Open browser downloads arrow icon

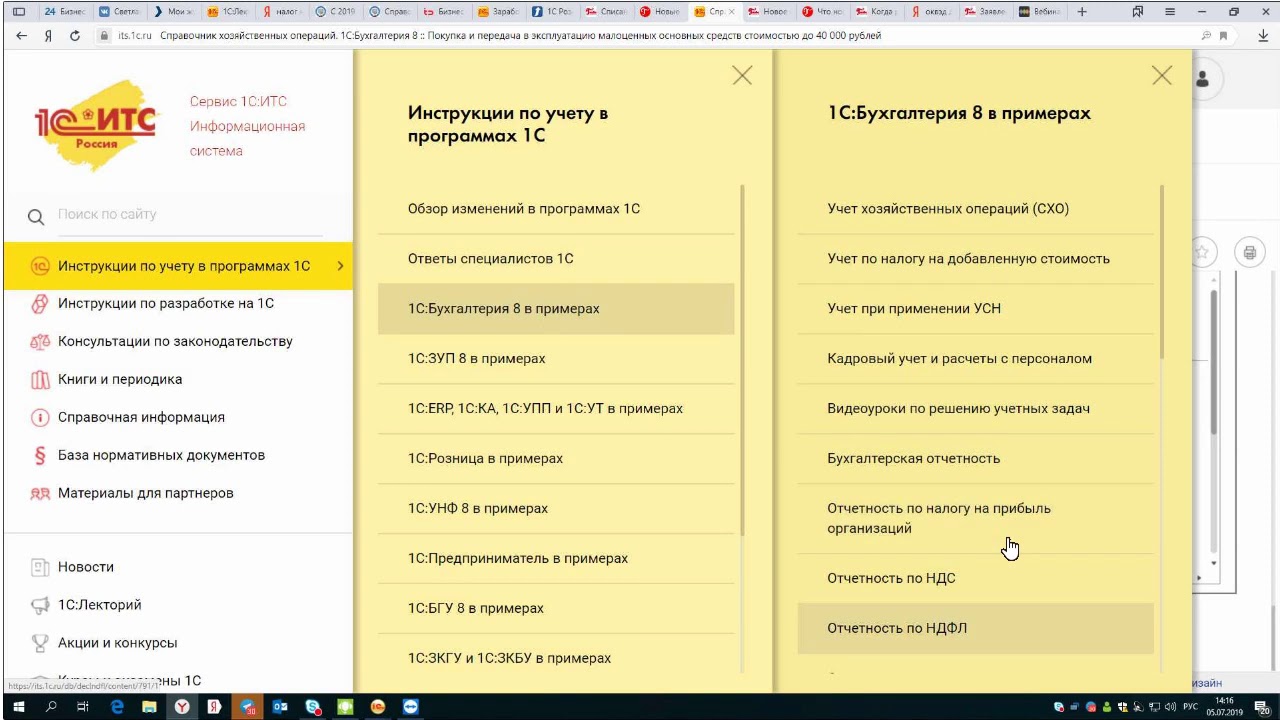tap(1262, 35)
